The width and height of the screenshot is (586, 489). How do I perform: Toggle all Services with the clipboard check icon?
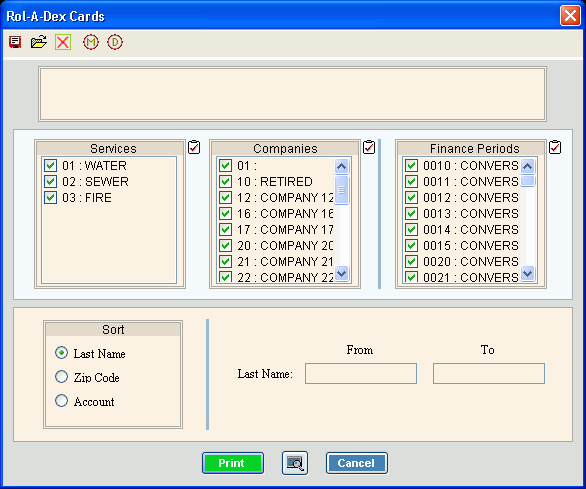pyautogui.click(x=194, y=147)
